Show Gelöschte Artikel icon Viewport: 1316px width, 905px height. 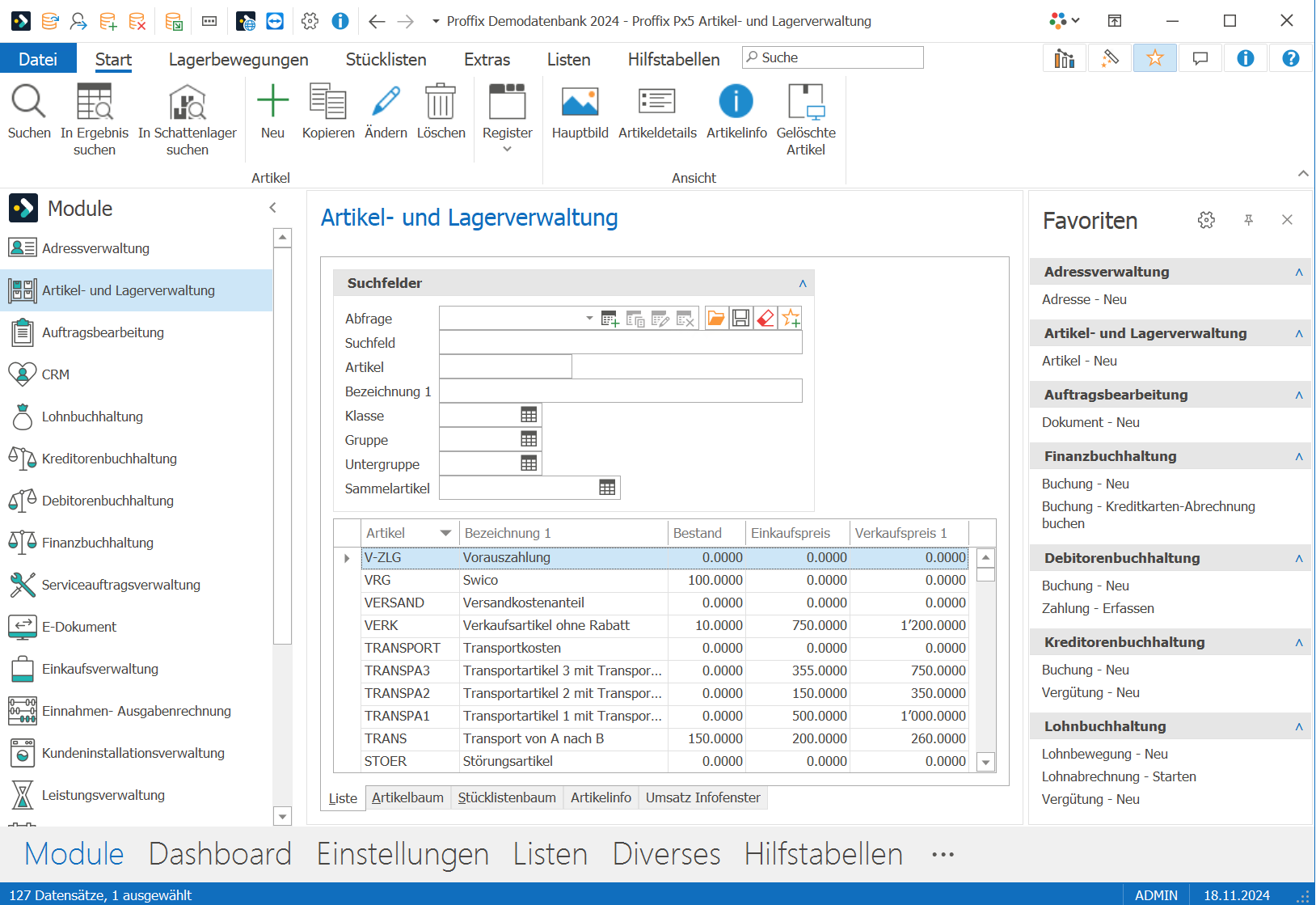click(806, 102)
